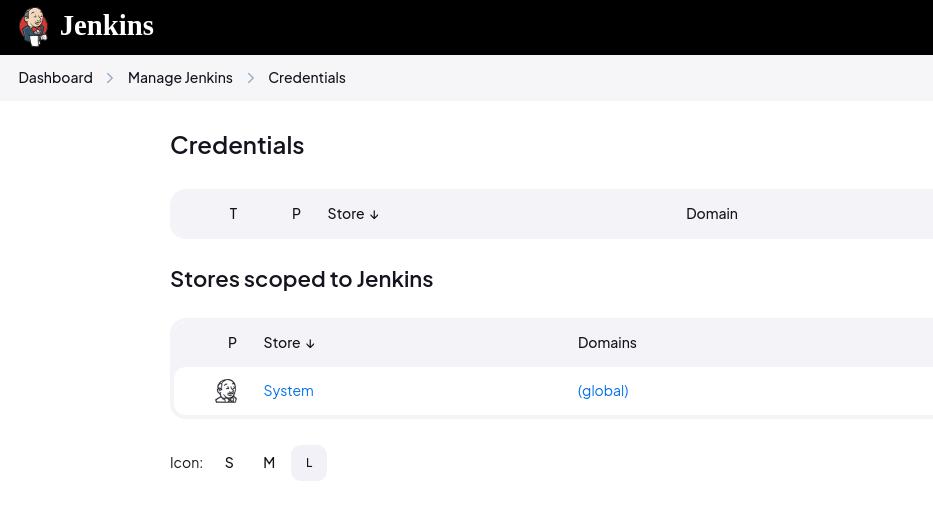Select medium icon size M
Image resolution: width=933 pixels, height=532 pixels.
point(269,463)
